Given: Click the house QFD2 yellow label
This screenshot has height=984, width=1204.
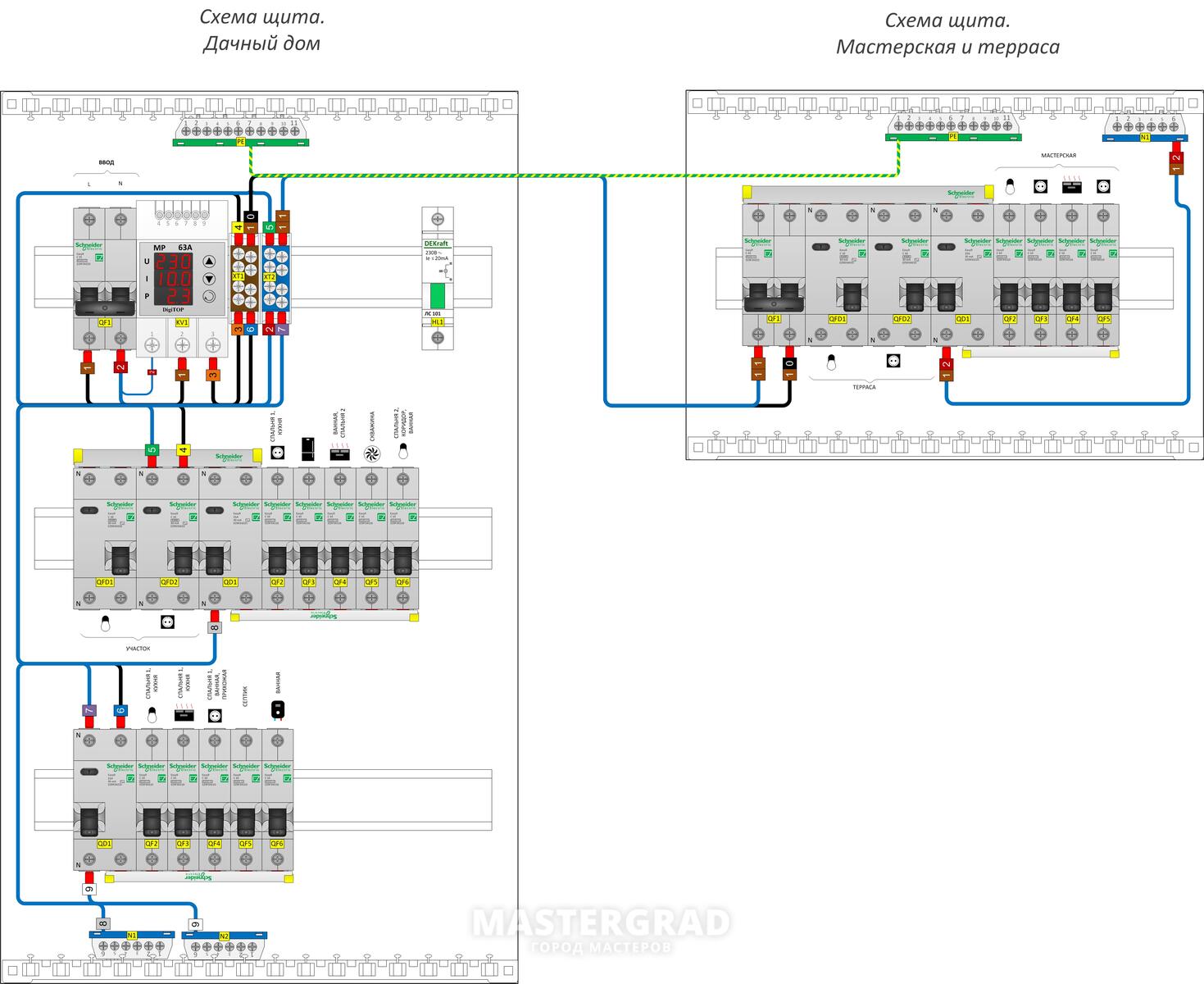Looking at the screenshot, I should coord(170,582).
